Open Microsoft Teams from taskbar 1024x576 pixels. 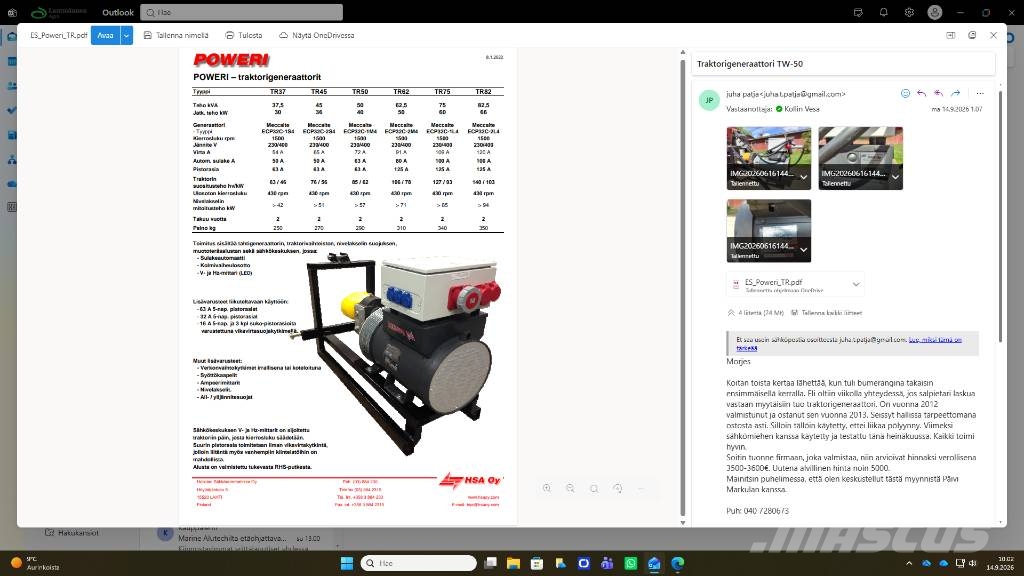[x=607, y=563]
